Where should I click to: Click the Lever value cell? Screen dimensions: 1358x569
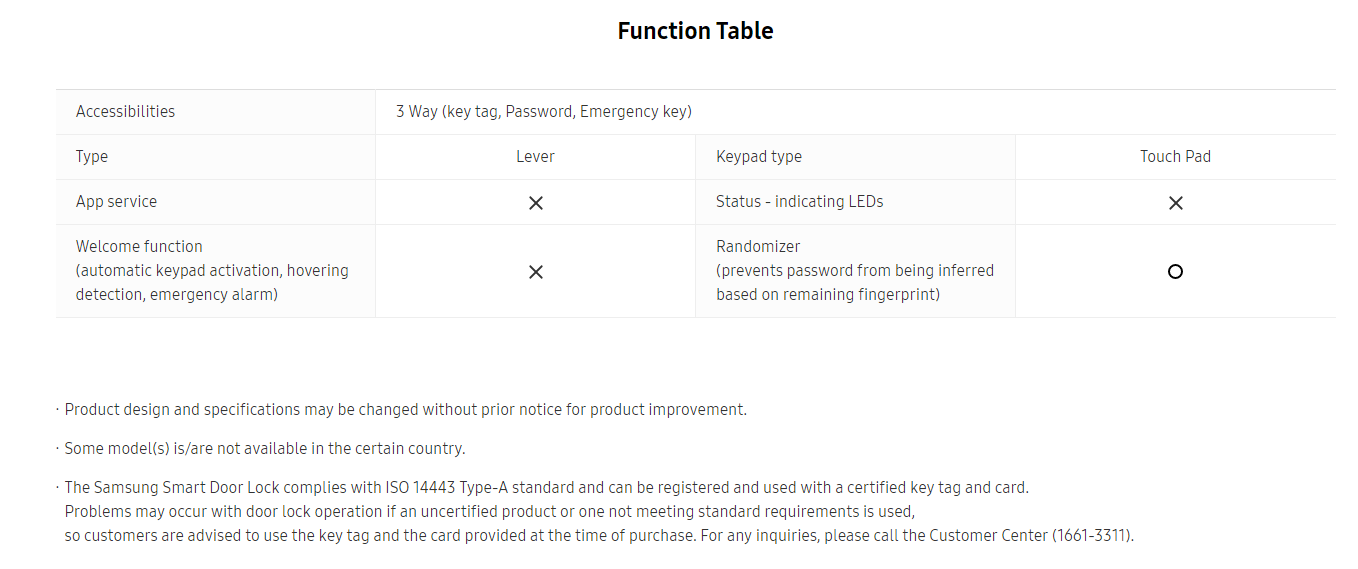535,157
